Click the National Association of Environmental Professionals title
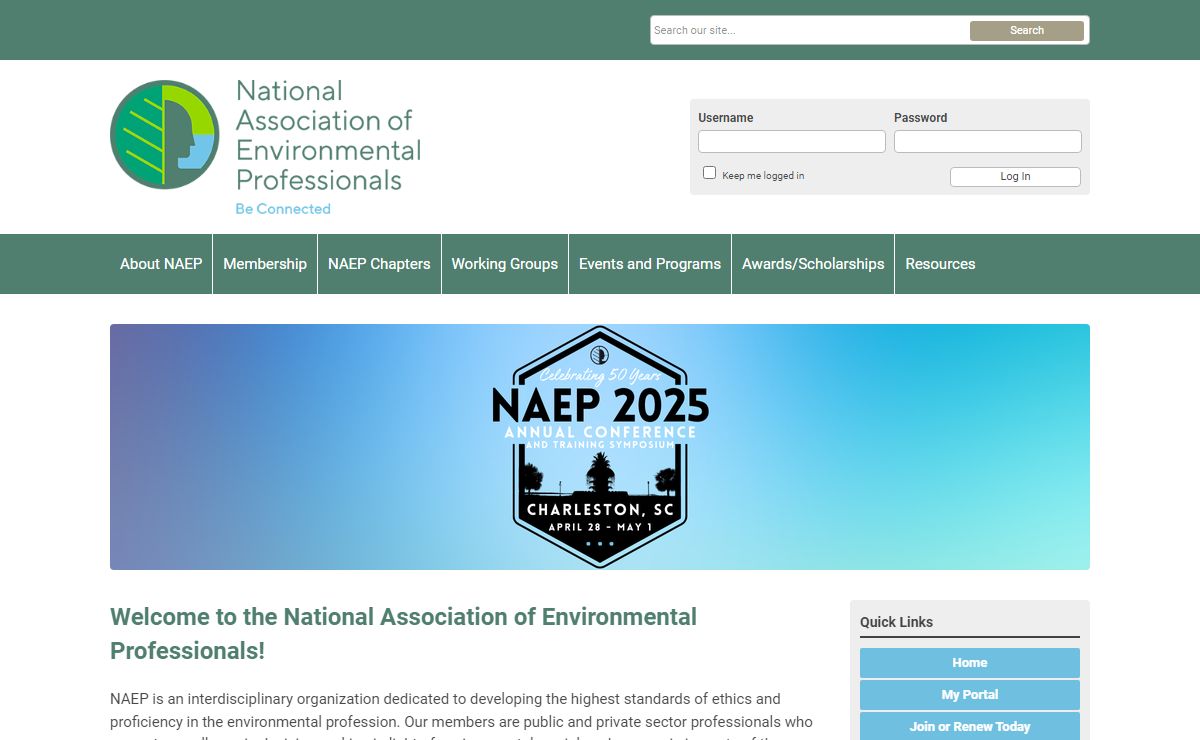 click(x=328, y=135)
